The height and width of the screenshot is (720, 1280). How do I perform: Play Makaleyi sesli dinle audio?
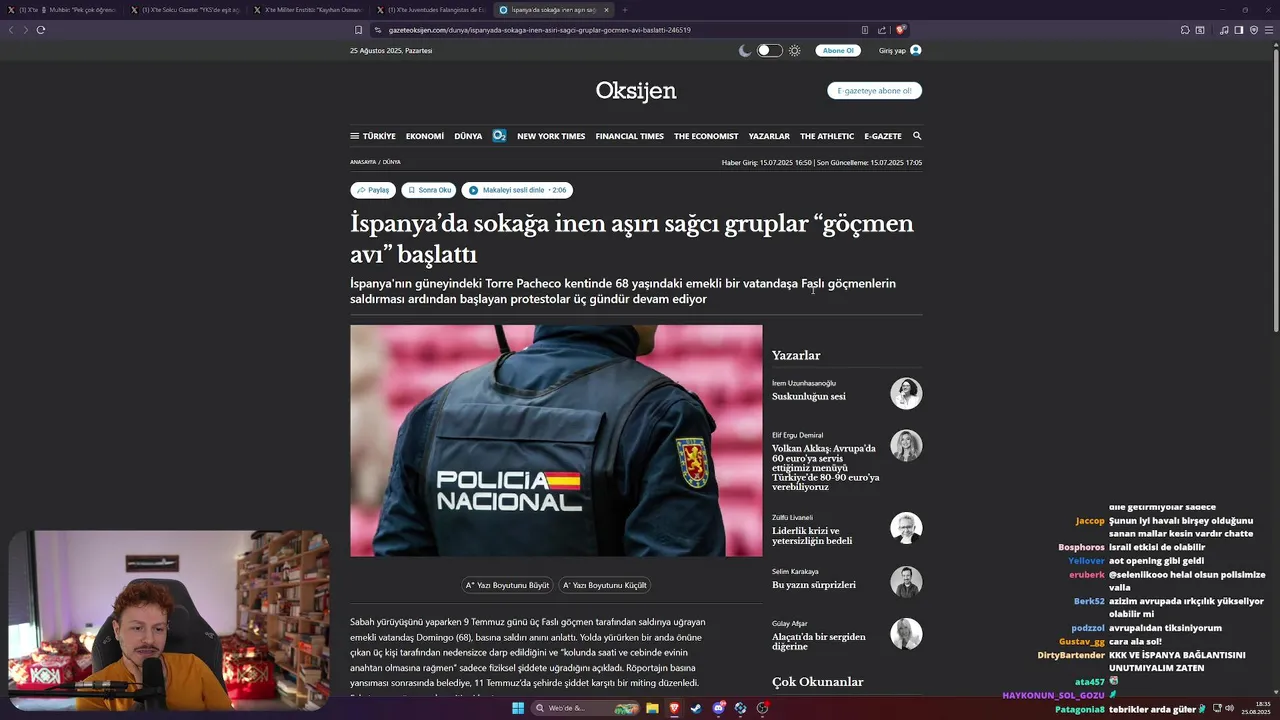517,190
